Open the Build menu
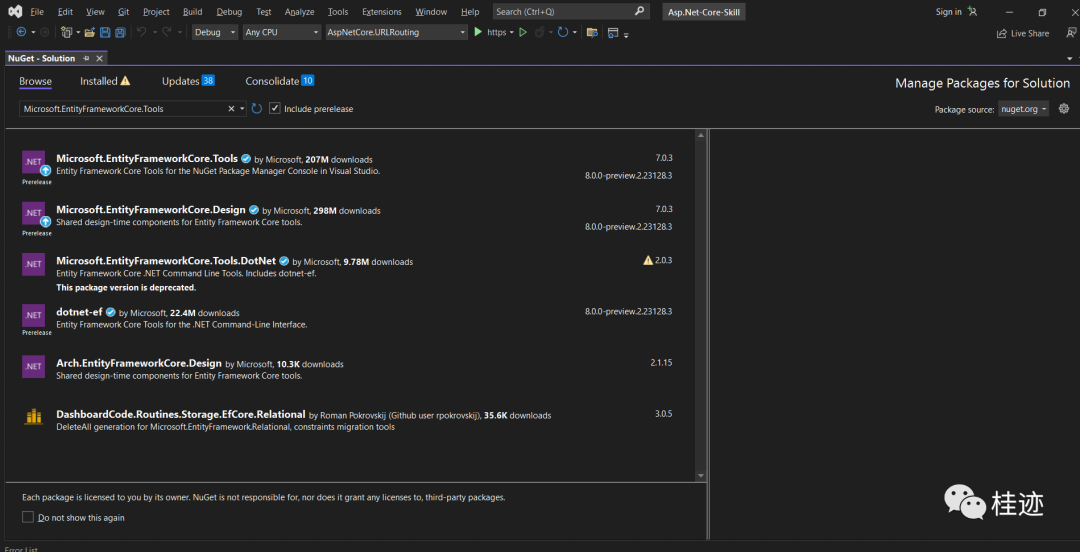The width and height of the screenshot is (1080, 552). [193, 12]
